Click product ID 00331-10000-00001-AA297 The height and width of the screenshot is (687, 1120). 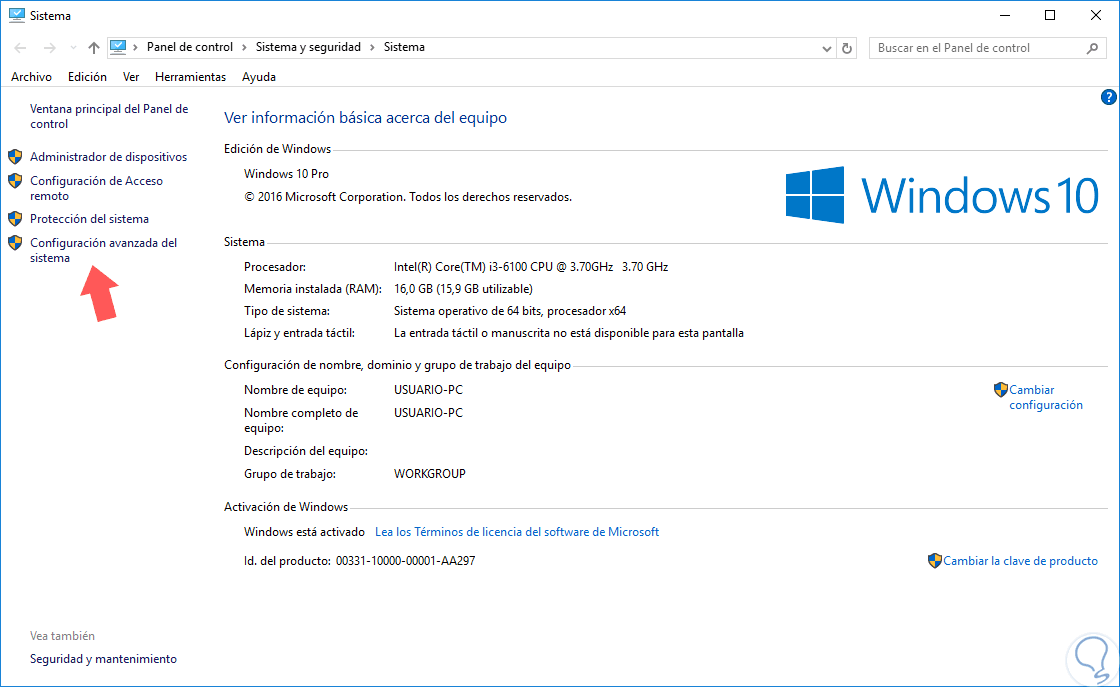point(405,561)
